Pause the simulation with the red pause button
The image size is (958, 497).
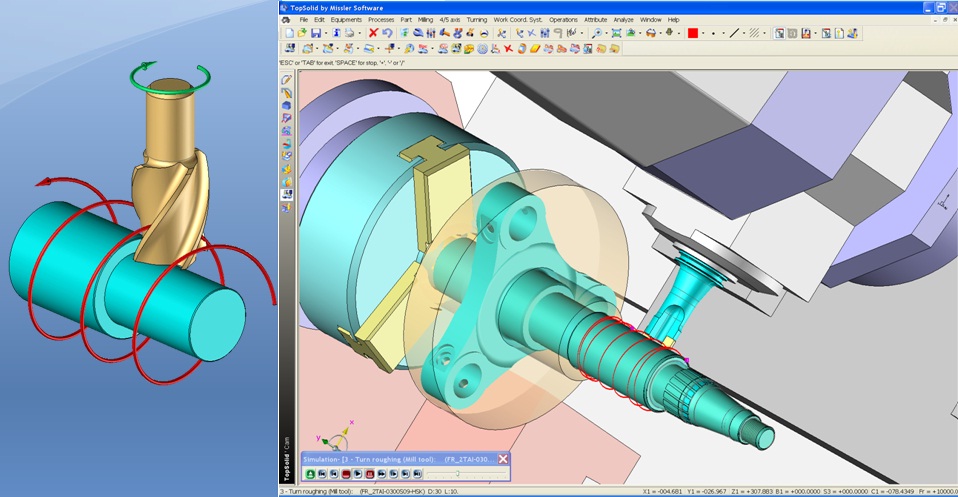click(x=370, y=474)
